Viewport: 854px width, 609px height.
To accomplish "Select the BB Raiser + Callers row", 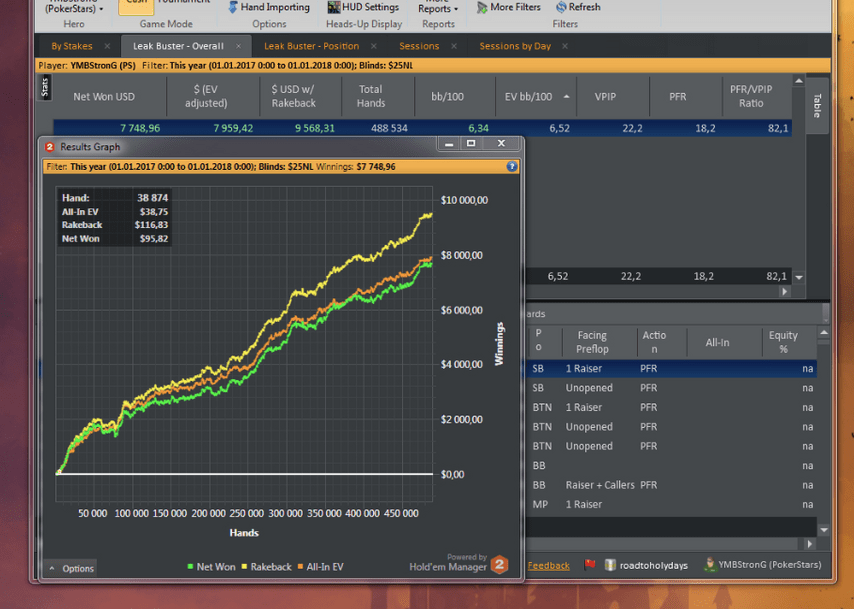I will pos(672,485).
